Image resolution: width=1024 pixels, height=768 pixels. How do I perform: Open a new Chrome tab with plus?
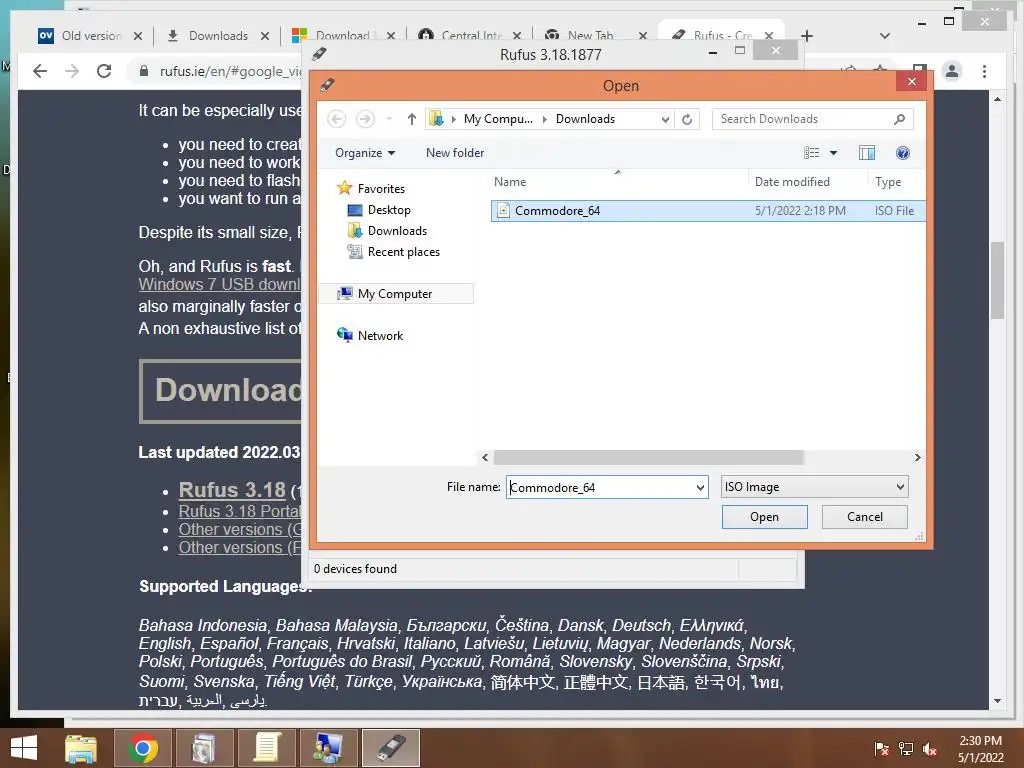coord(807,36)
